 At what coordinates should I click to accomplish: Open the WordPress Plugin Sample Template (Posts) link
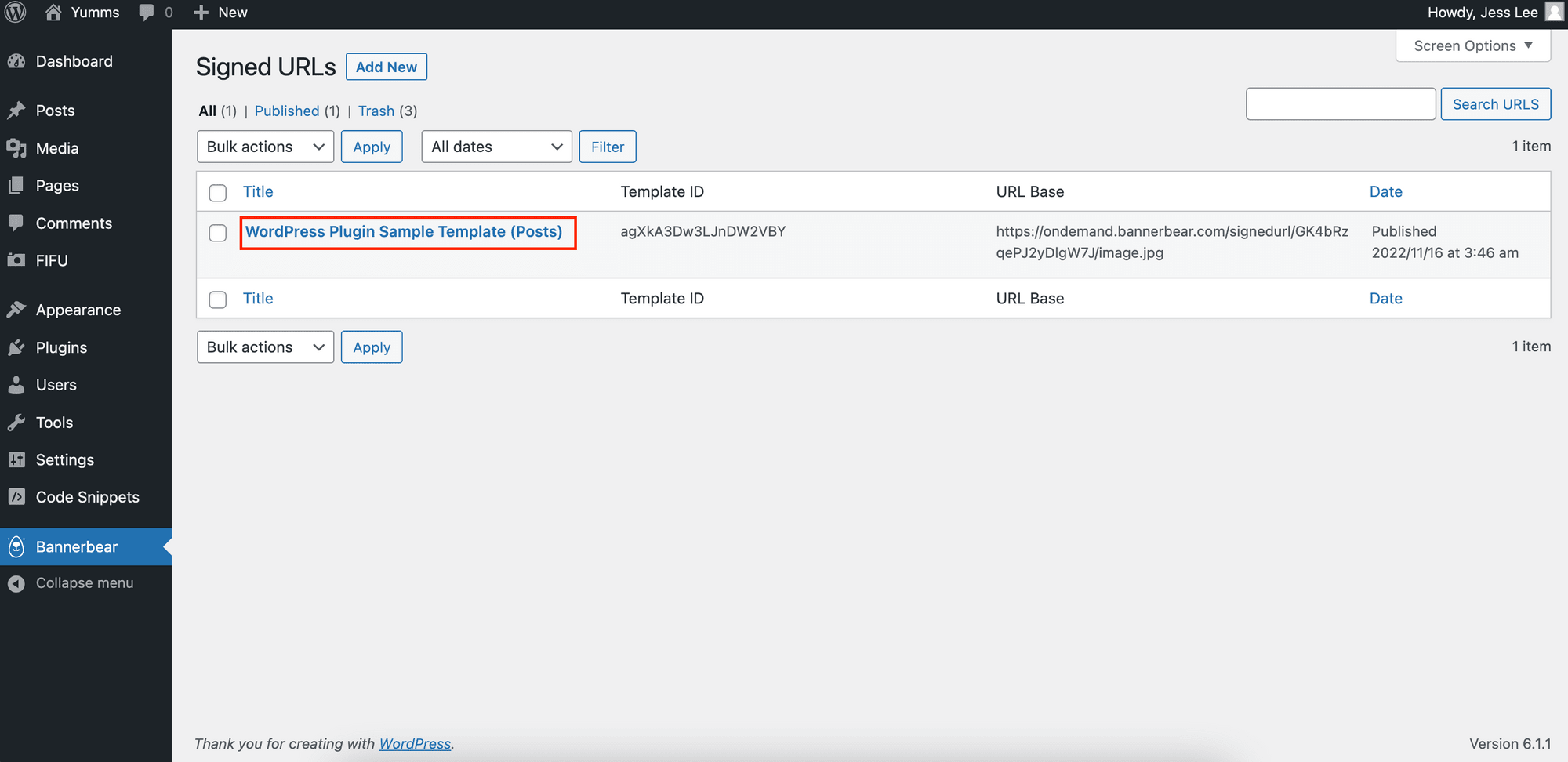tap(404, 231)
